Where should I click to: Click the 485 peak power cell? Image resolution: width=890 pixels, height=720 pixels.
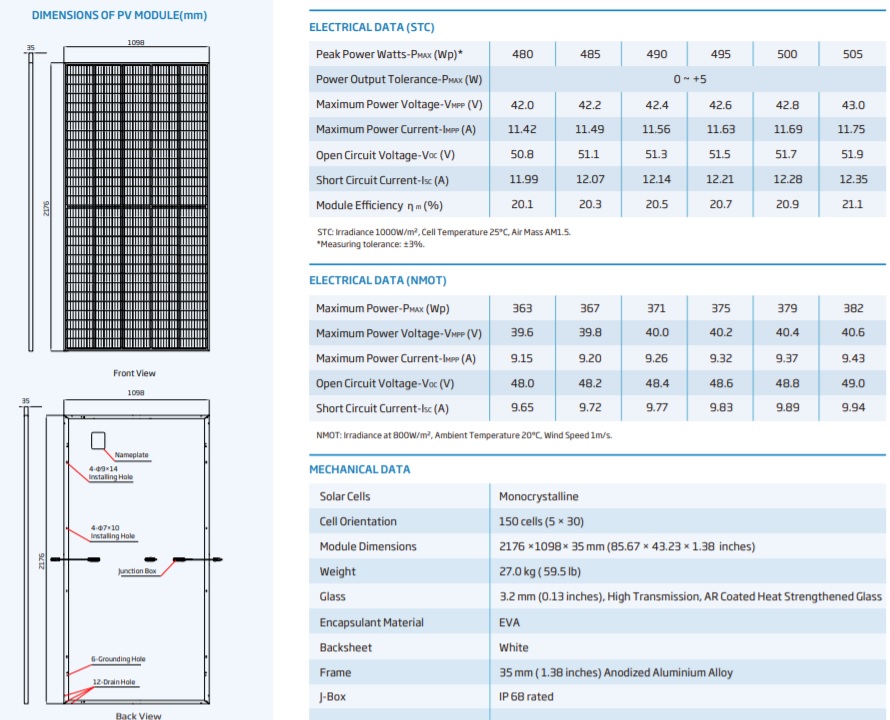click(590, 54)
